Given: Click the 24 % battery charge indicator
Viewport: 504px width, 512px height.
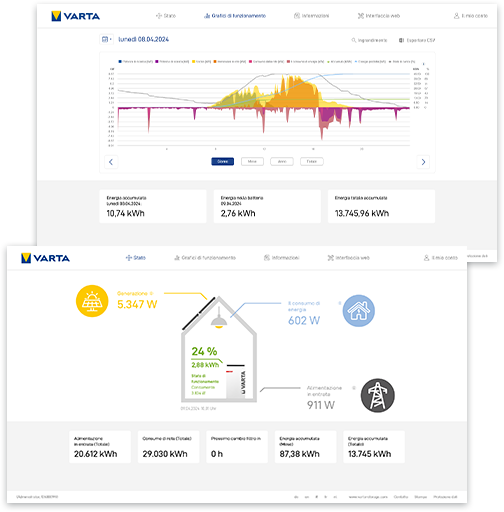Looking at the screenshot, I should (x=204, y=351).
